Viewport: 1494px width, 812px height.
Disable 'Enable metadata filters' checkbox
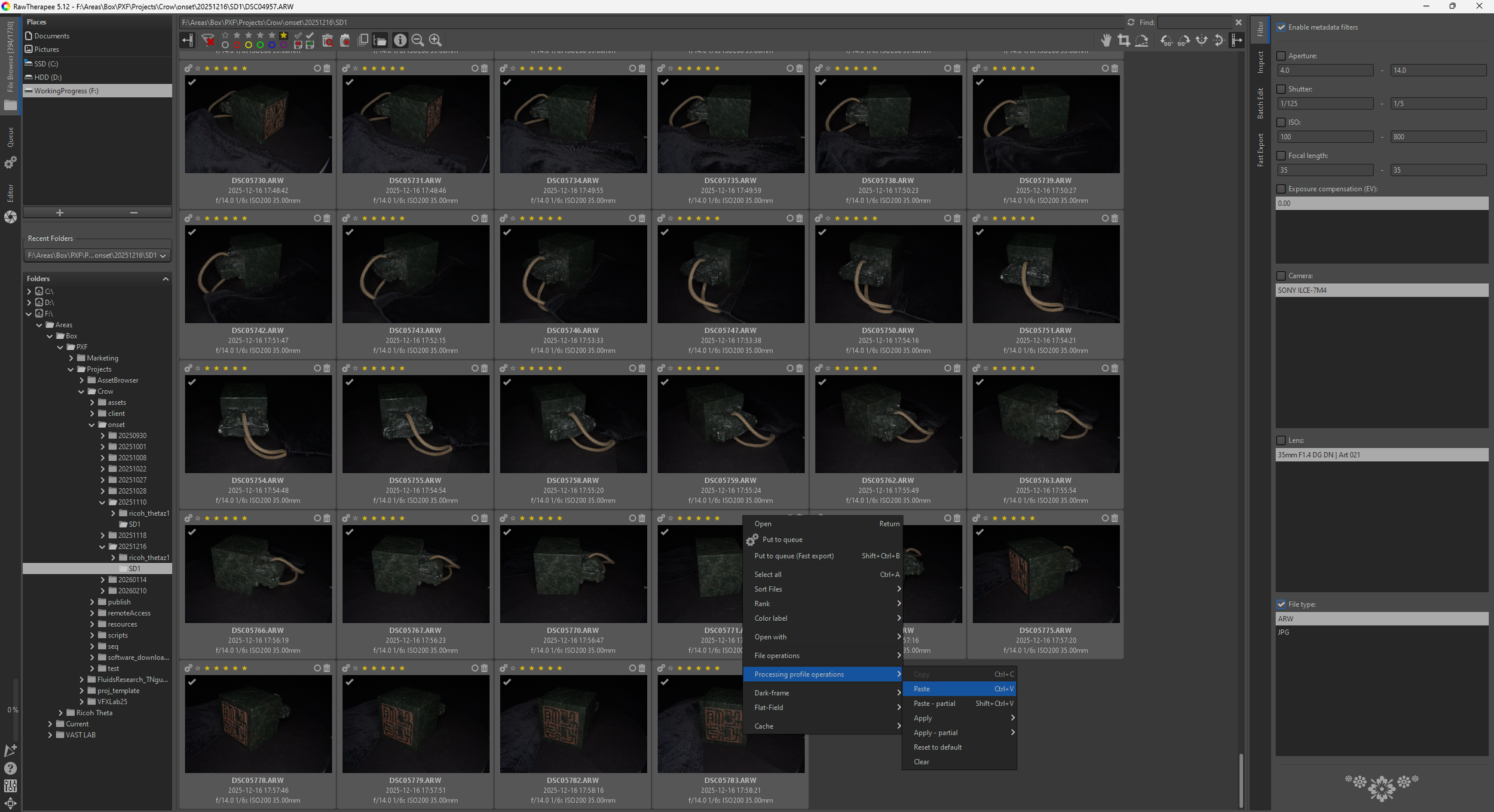pyautogui.click(x=1281, y=27)
